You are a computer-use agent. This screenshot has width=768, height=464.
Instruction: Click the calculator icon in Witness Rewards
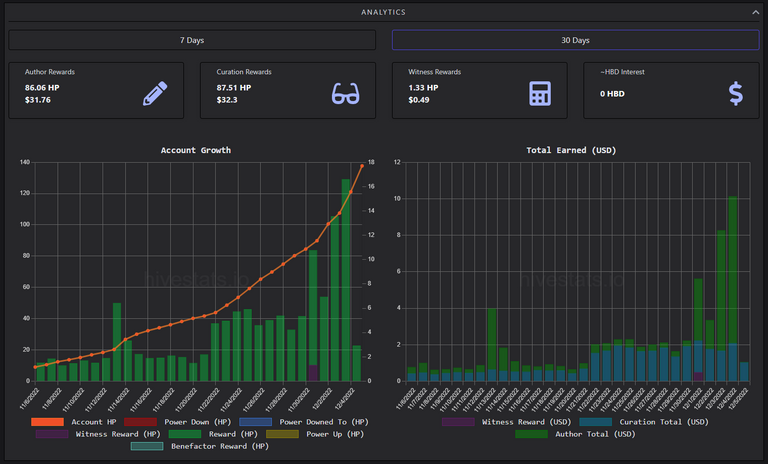tap(540, 93)
